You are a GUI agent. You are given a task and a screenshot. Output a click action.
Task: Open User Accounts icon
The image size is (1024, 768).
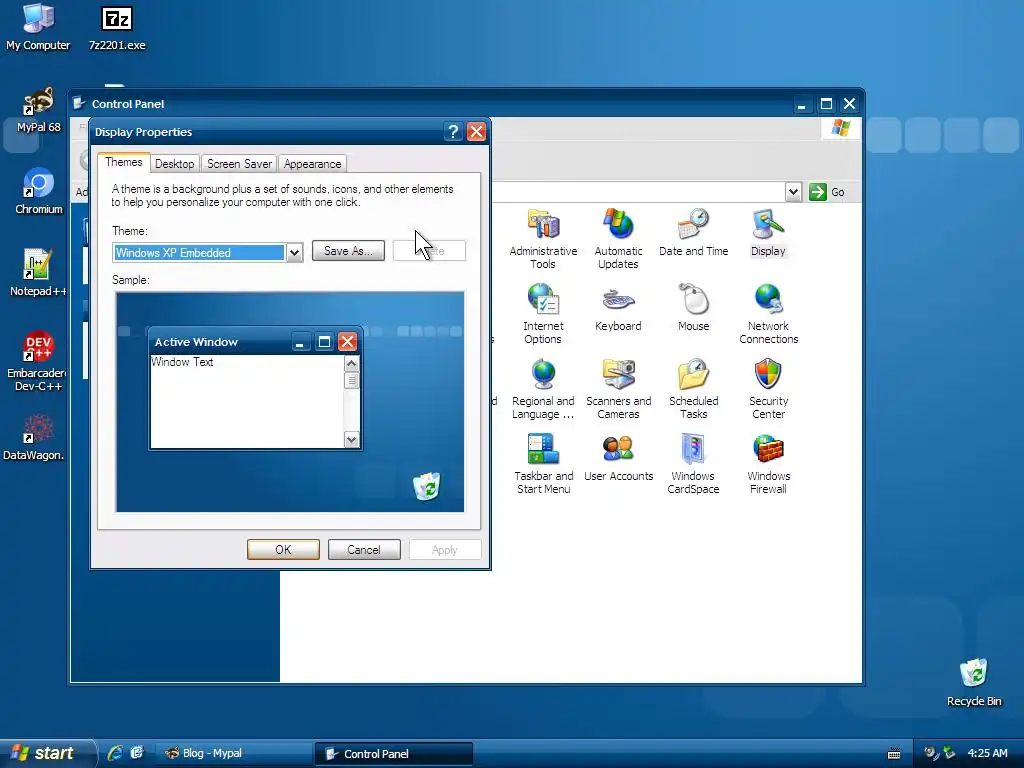point(618,458)
